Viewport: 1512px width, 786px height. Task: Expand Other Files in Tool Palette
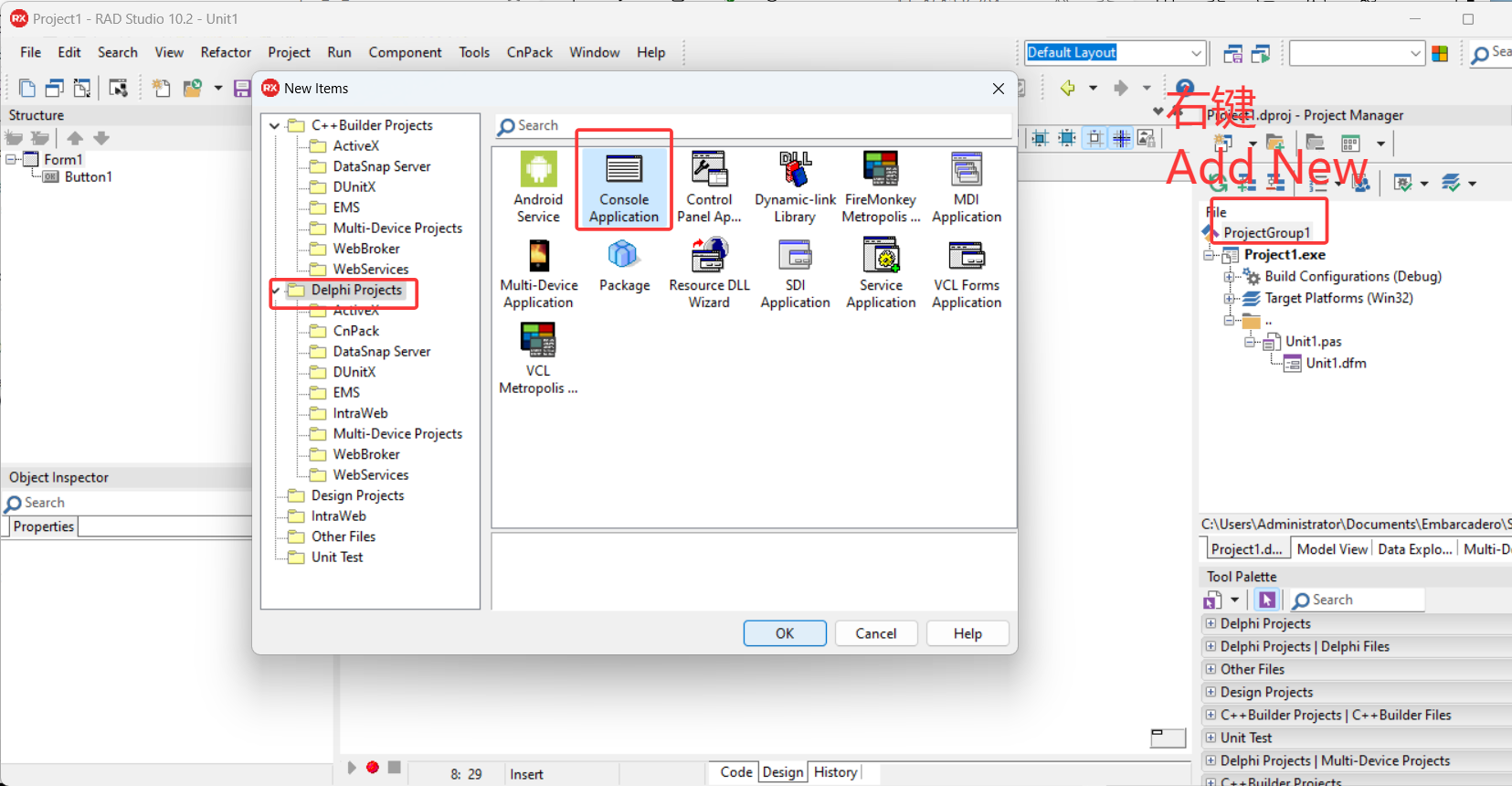pos(1211,669)
